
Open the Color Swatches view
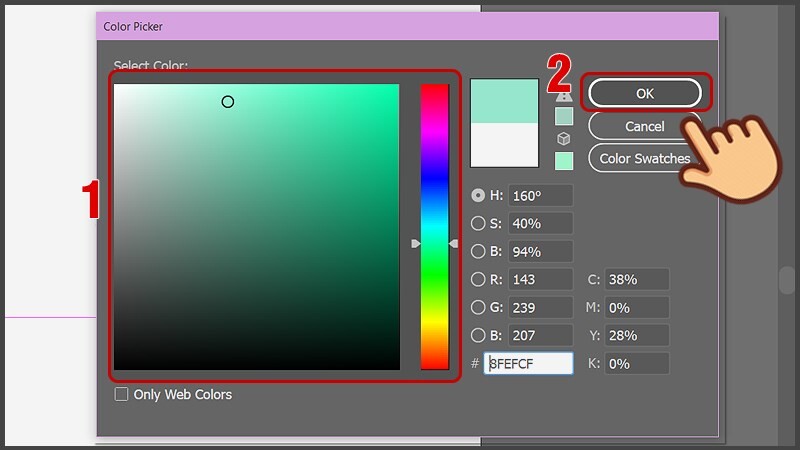point(645,159)
